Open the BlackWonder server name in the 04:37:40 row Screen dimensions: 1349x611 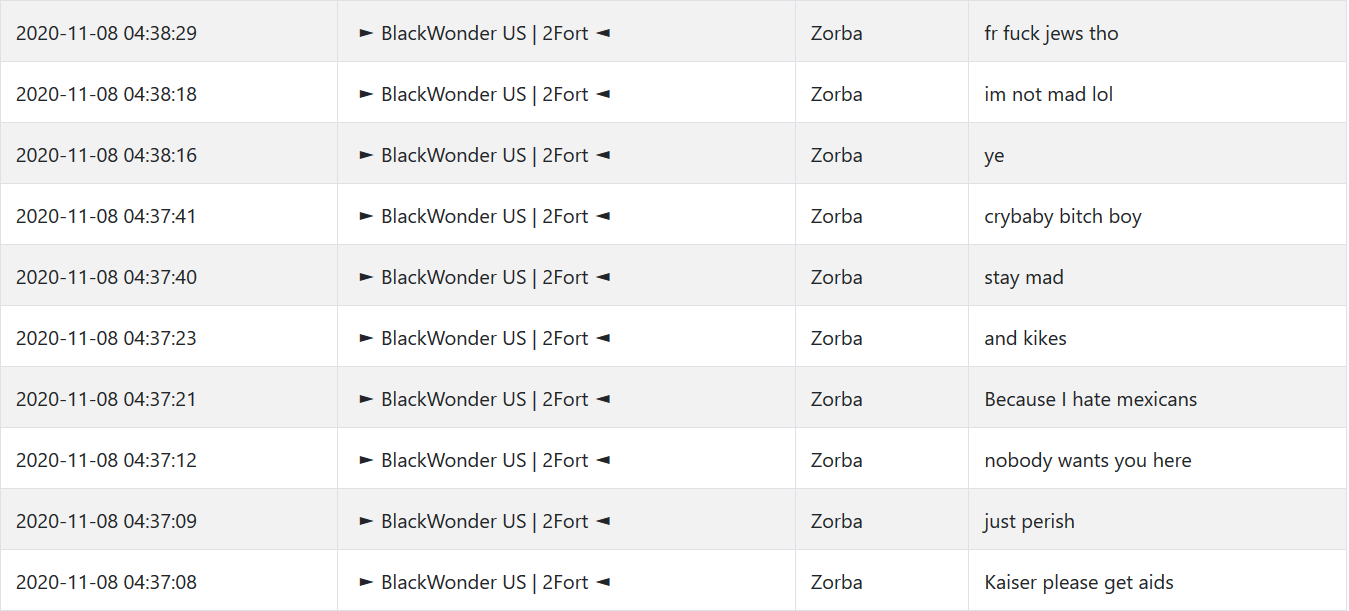coord(484,277)
